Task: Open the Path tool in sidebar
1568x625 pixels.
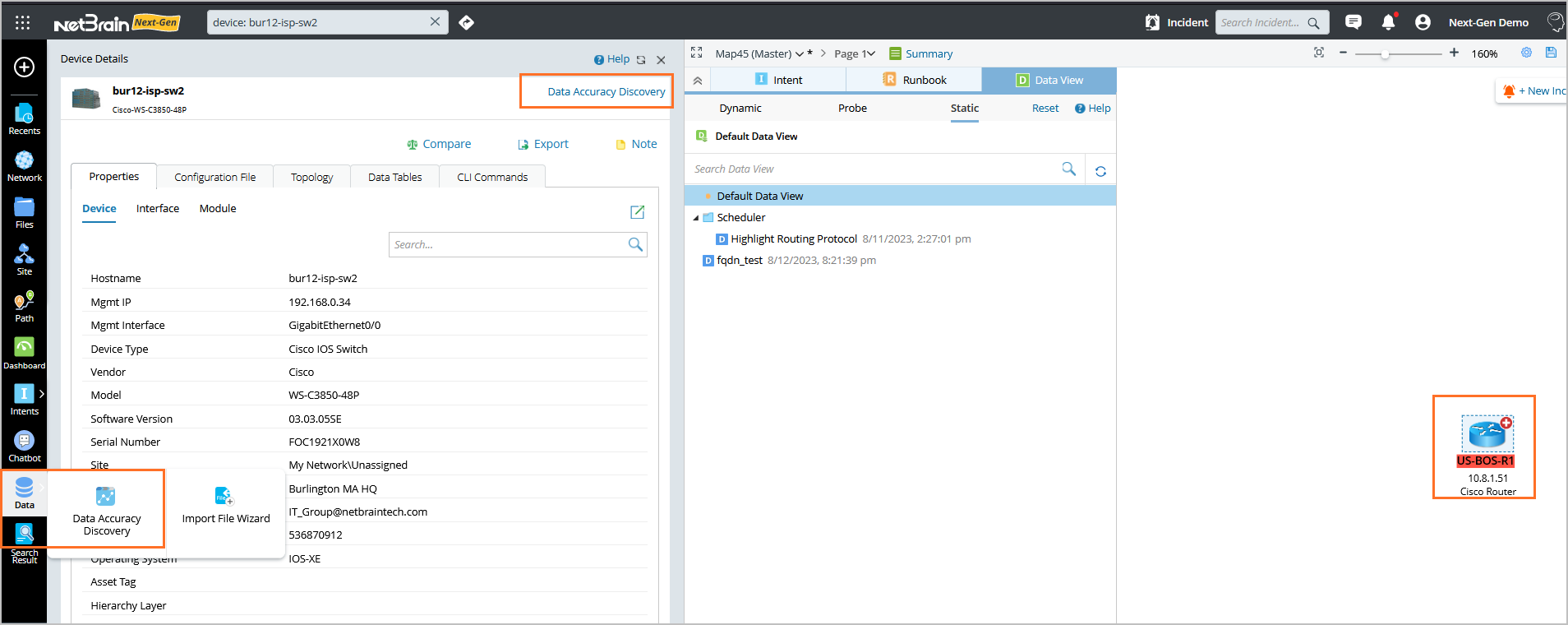Action: click(x=24, y=306)
